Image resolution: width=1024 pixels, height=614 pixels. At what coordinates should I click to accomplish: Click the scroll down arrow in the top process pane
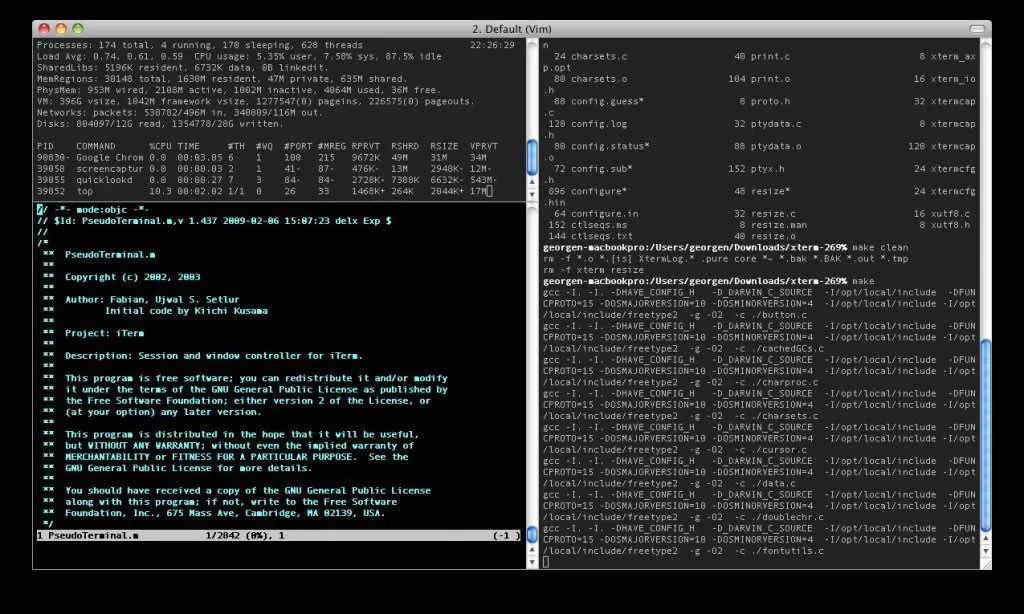pos(531,193)
